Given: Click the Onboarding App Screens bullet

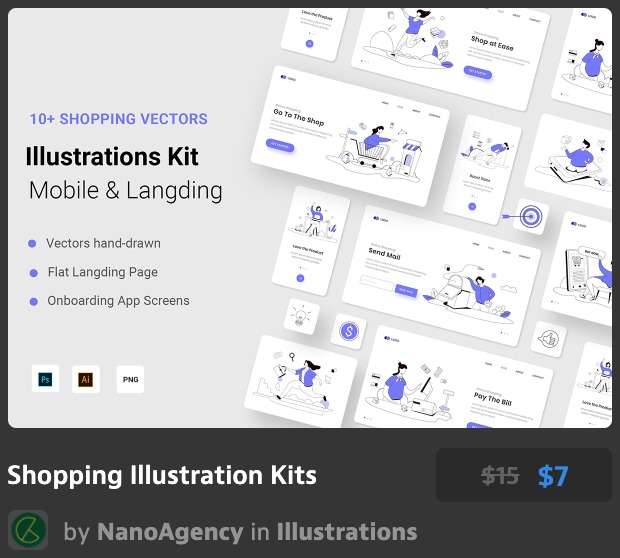Looking at the screenshot, I should (118, 300).
